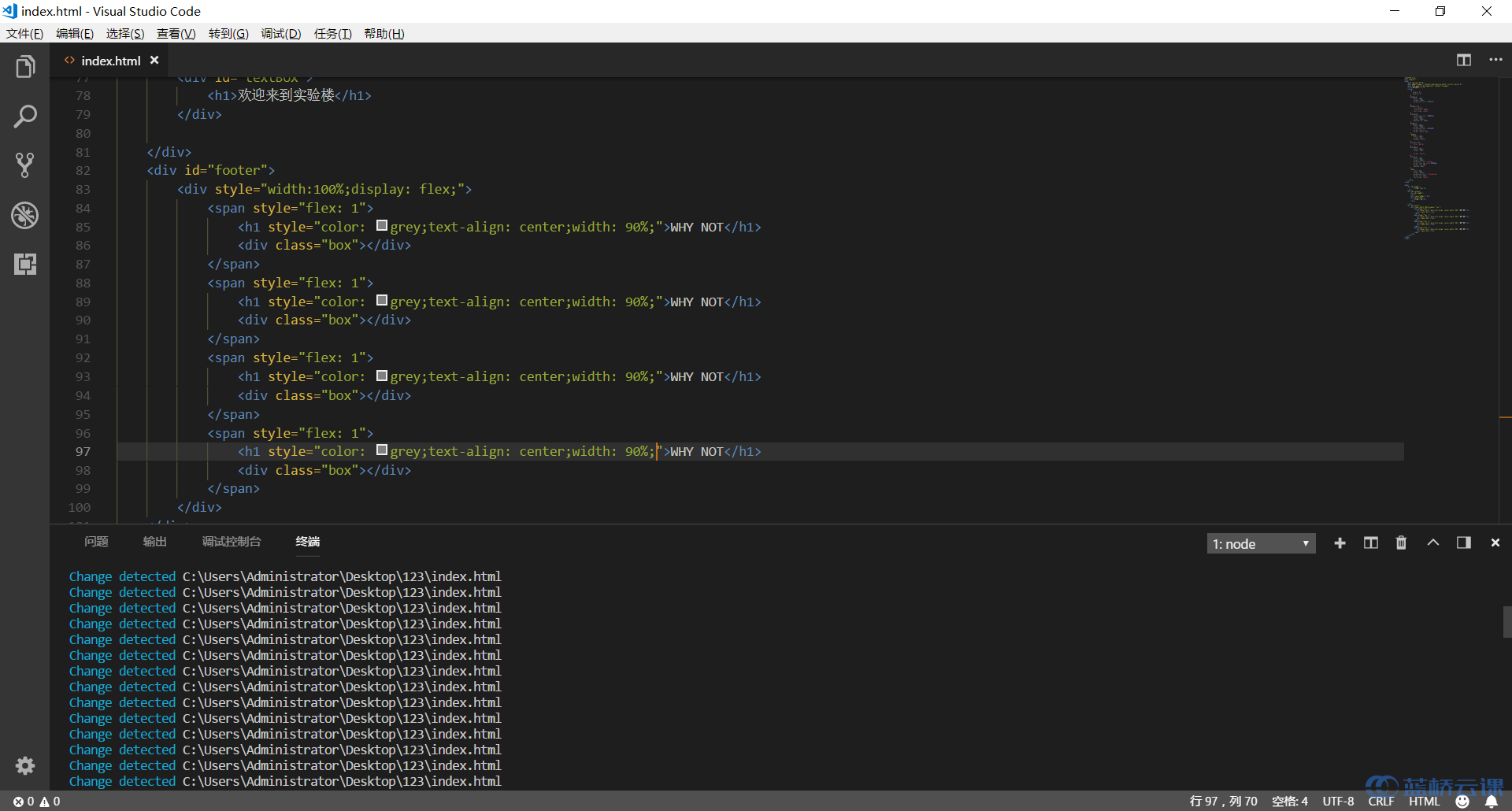Open the Search view in activity bar
This screenshot has width=1512, height=811.
(25, 117)
